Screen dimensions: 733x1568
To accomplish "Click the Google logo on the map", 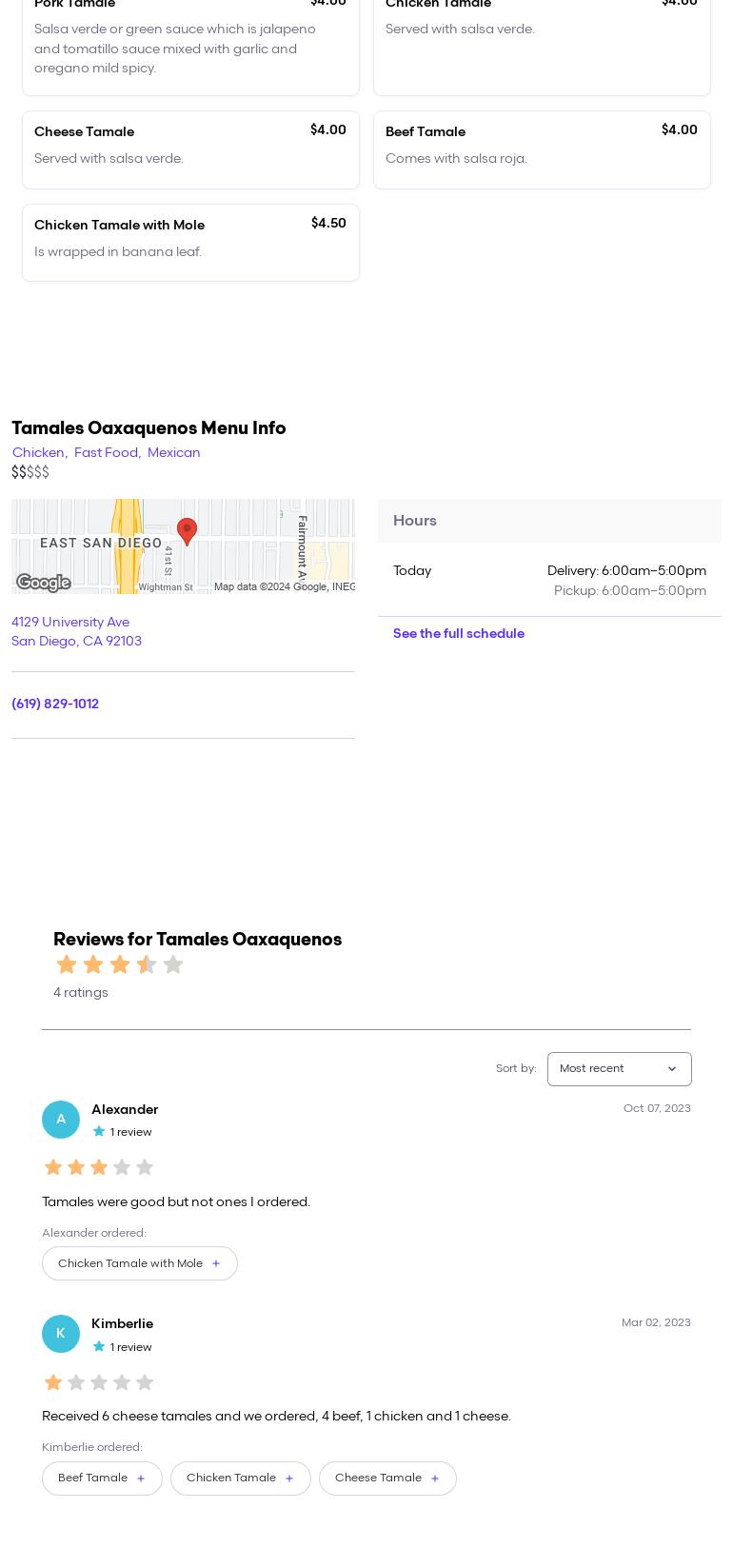I will point(44,583).
